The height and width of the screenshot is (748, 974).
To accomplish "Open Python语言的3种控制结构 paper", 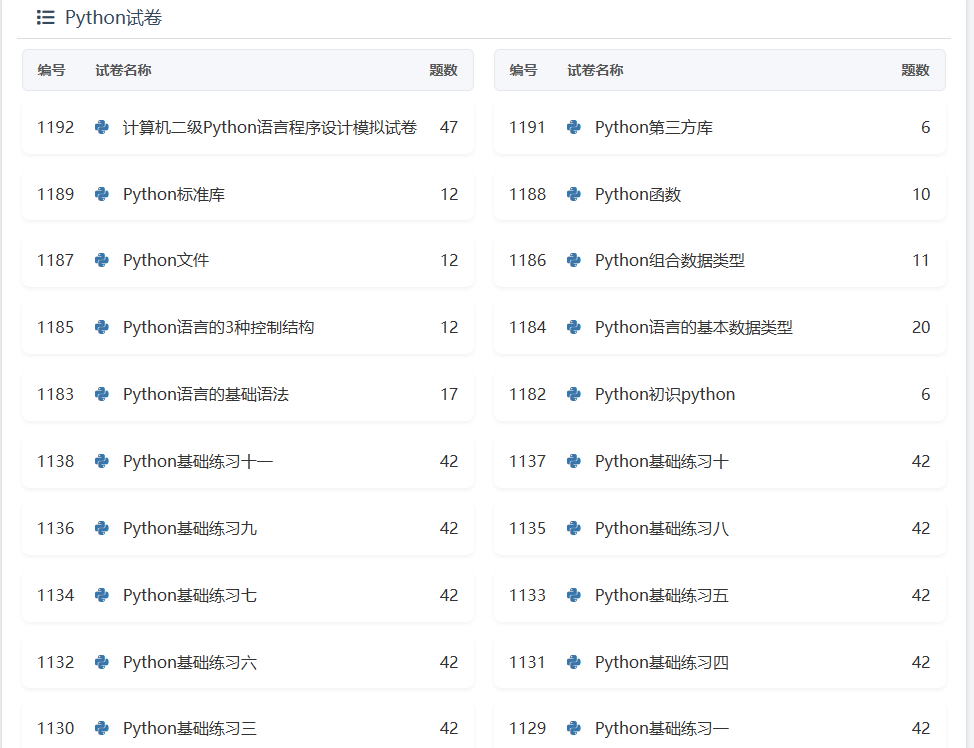I will pyautogui.click(x=219, y=327).
